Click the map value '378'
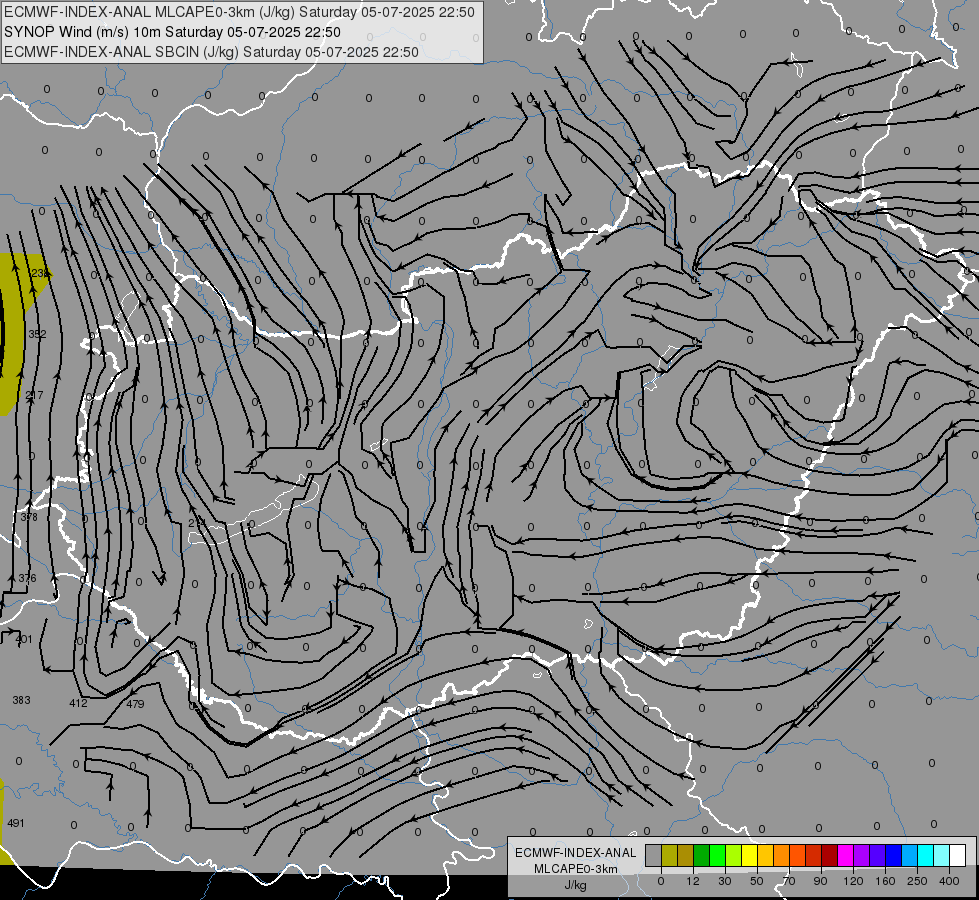The image size is (979, 900). pos(29,517)
